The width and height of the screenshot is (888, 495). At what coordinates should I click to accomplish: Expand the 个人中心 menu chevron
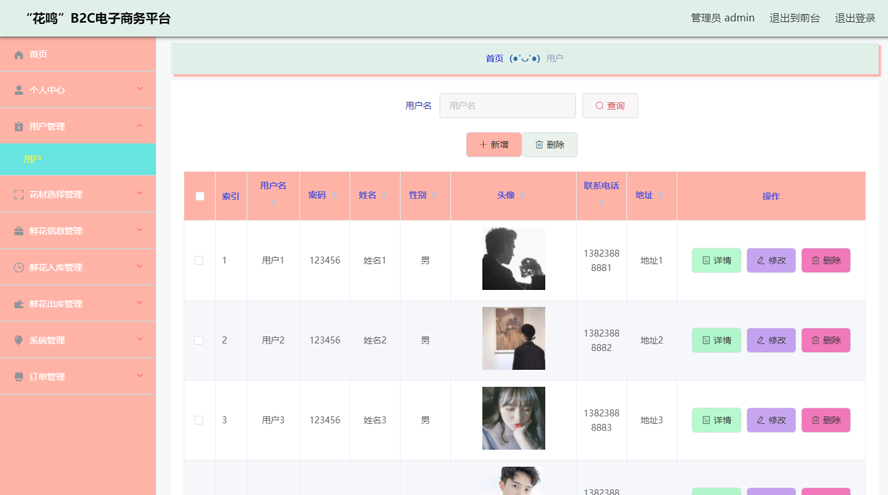pyautogui.click(x=140, y=89)
